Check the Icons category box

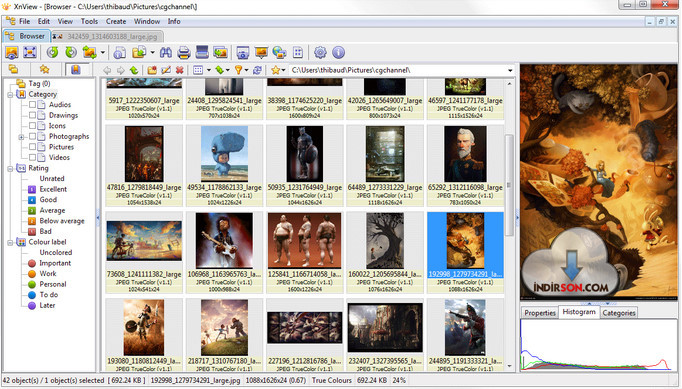click(x=32, y=125)
